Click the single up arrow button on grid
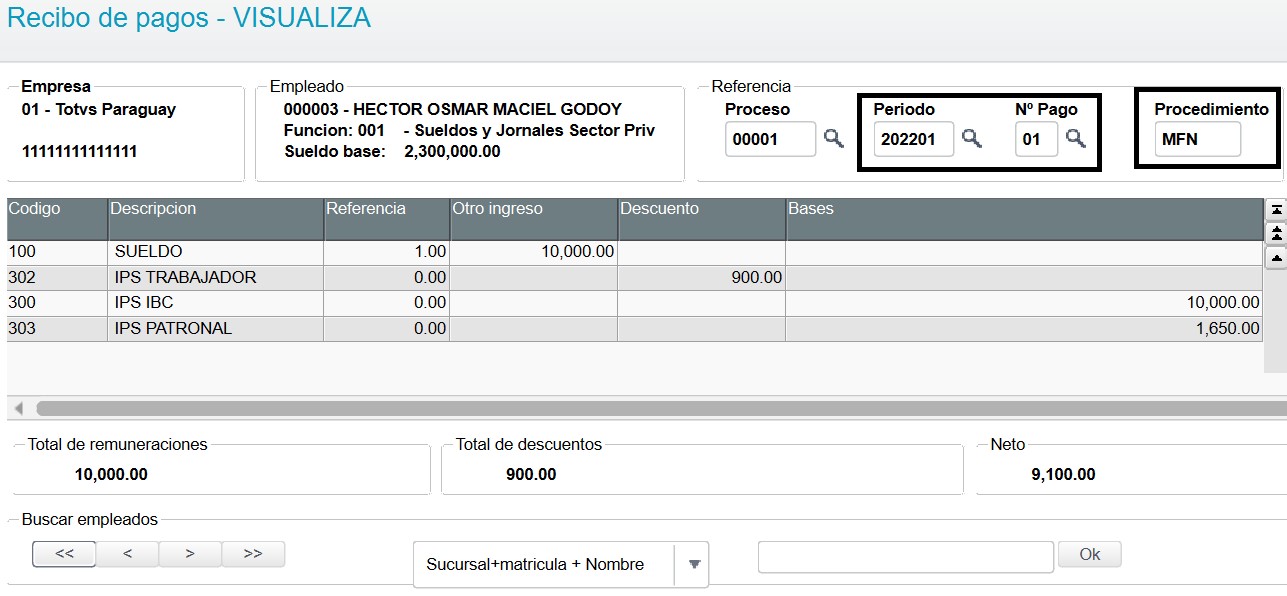1287x596 pixels. tap(1277, 258)
